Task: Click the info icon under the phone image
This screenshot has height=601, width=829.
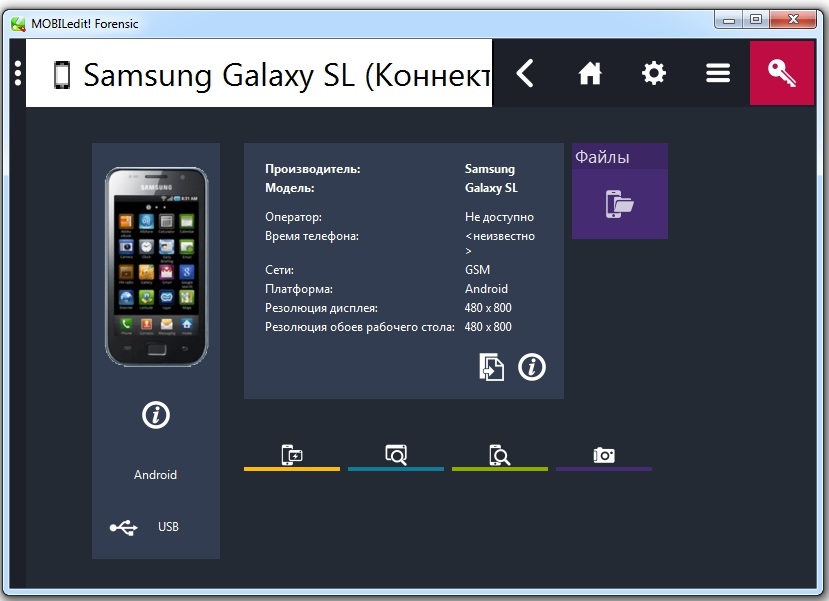Action: coord(155,415)
